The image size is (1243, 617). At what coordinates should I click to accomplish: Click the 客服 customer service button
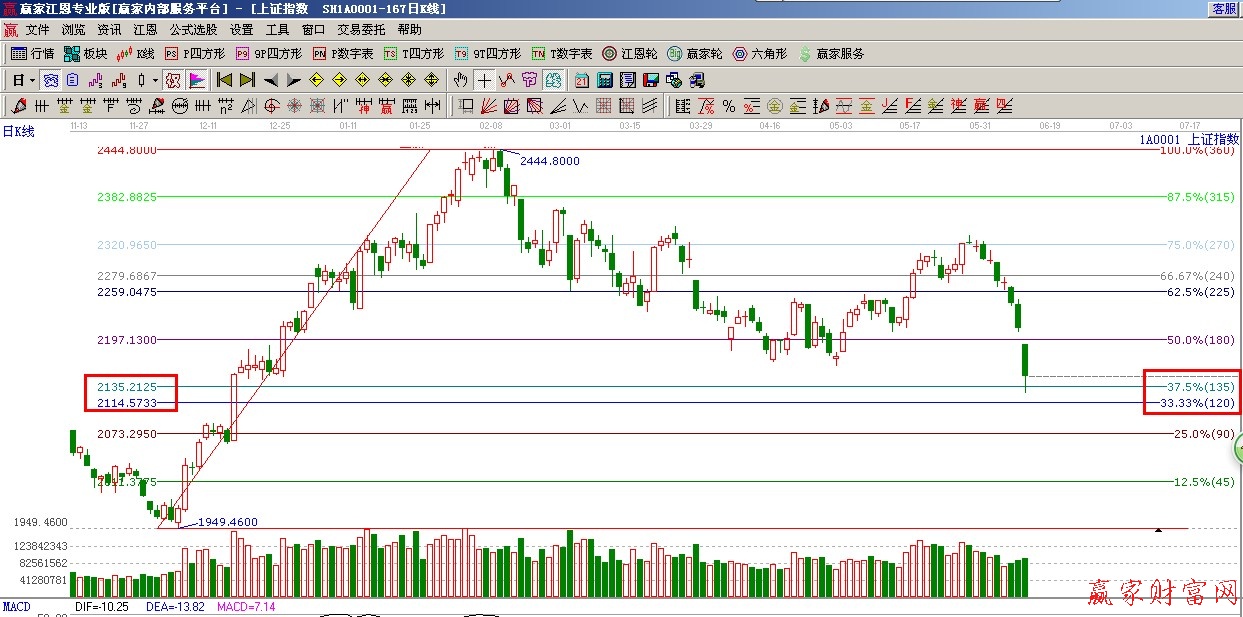coord(1224,8)
